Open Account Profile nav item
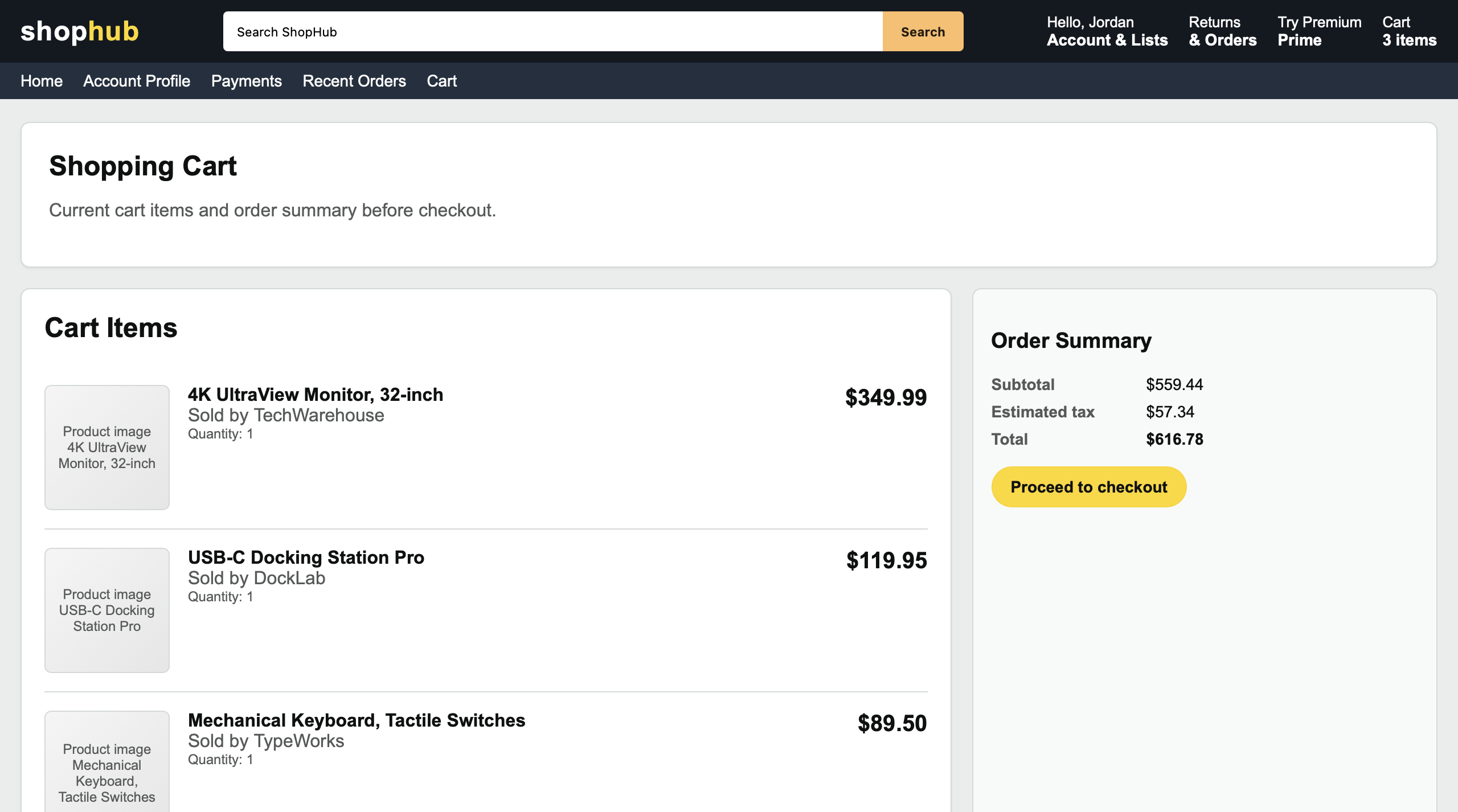The height and width of the screenshot is (812, 1458). (x=137, y=81)
